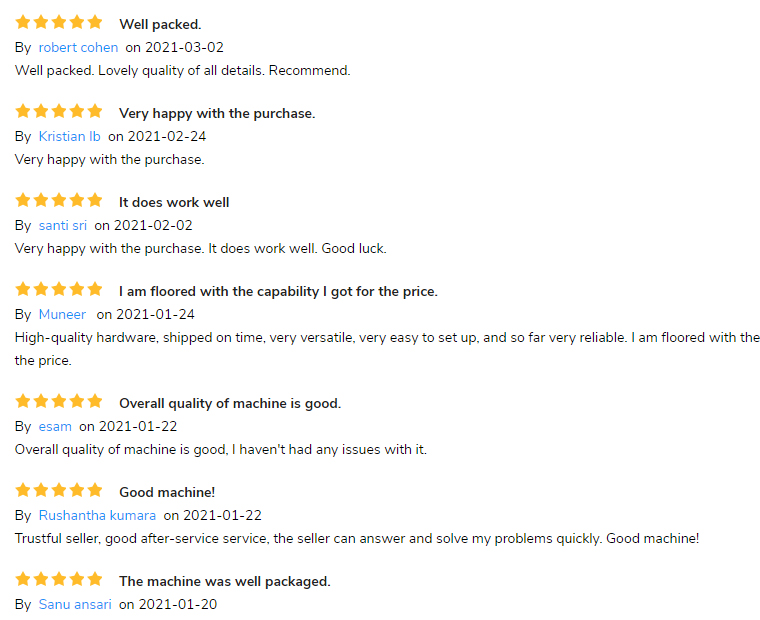Click the five stars on Muneer's review
The image size is (760, 620).
click(x=59, y=290)
